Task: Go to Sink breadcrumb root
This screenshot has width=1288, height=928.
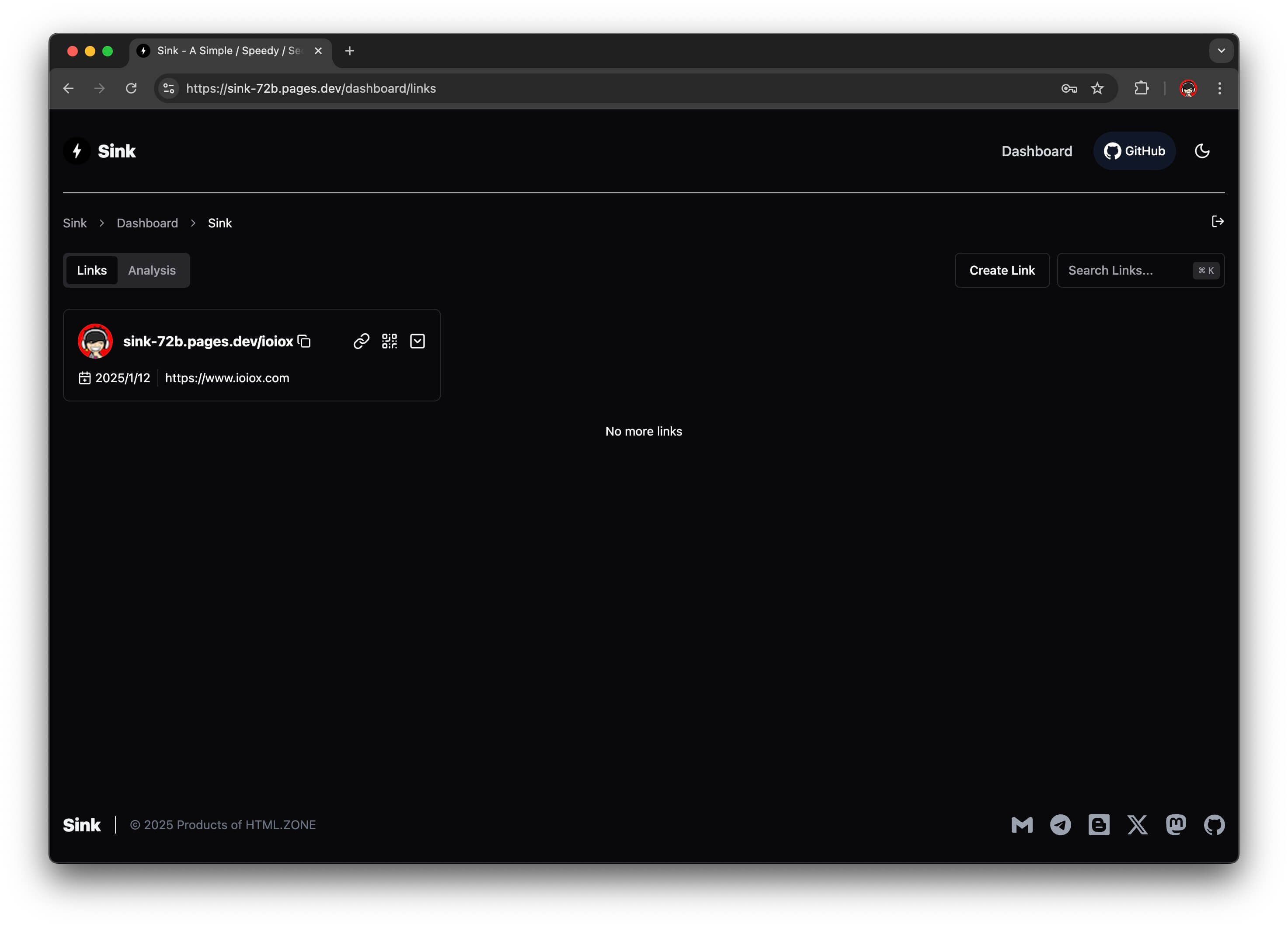Action: (x=74, y=223)
